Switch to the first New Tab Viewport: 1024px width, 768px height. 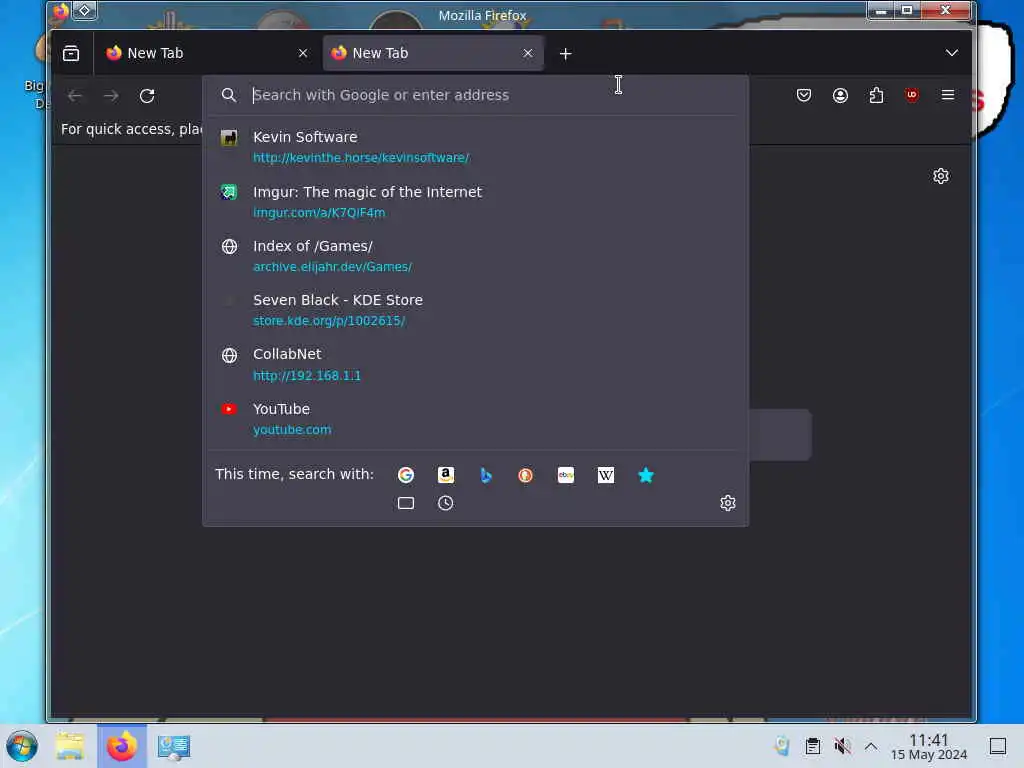[x=207, y=53]
